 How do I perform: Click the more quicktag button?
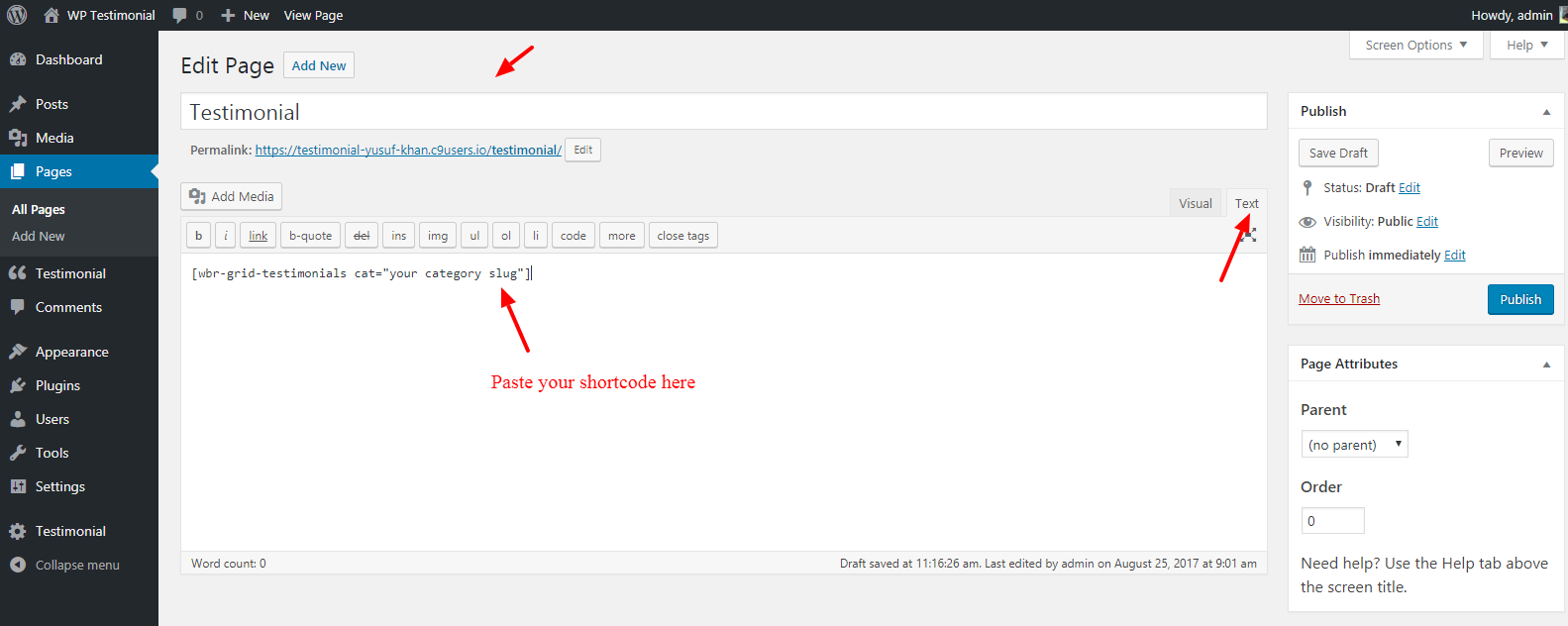coord(622,236)
